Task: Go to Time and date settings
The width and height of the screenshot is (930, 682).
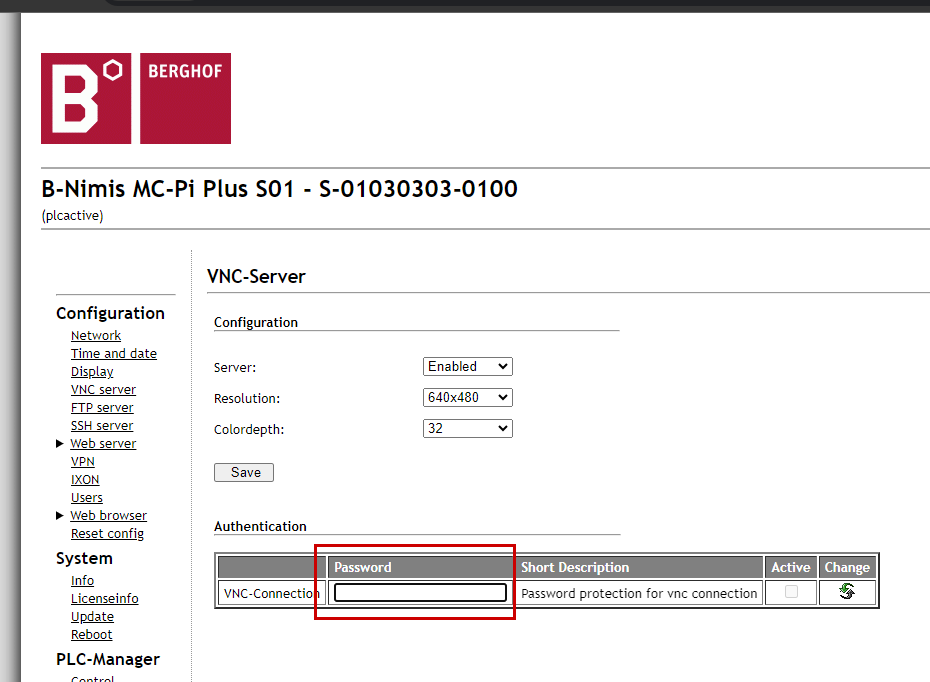Action: pos(114,353)
